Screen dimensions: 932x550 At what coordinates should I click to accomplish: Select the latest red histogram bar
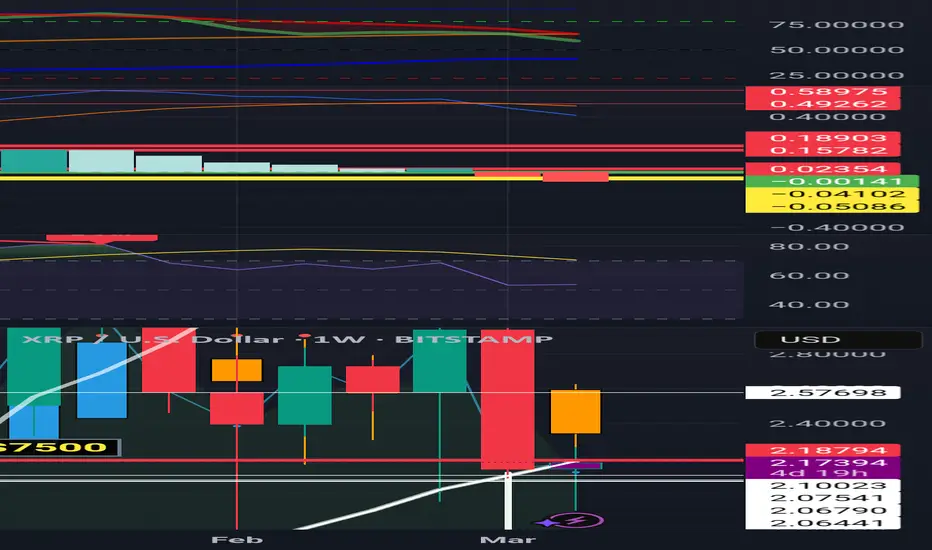pyautogui.click(x=575, y=177)
